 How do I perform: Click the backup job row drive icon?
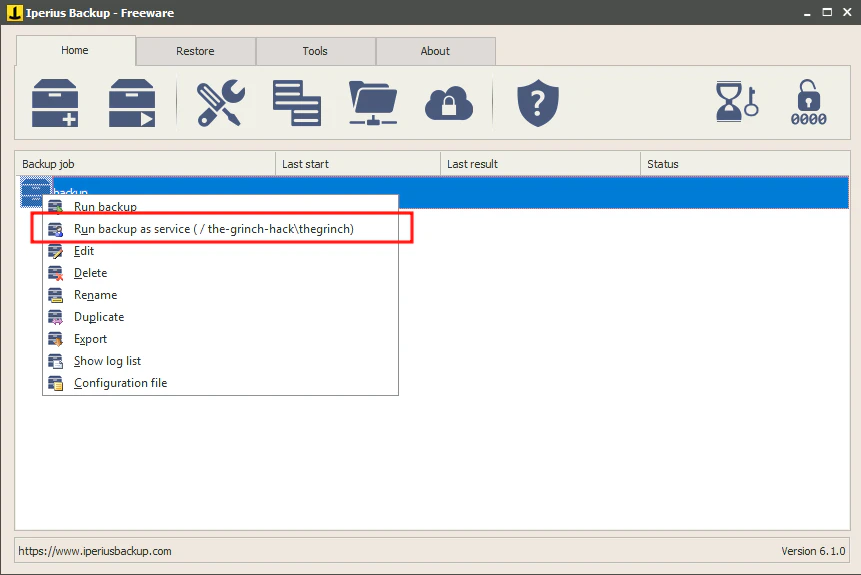pyautogui.click(x=35, y=192)
